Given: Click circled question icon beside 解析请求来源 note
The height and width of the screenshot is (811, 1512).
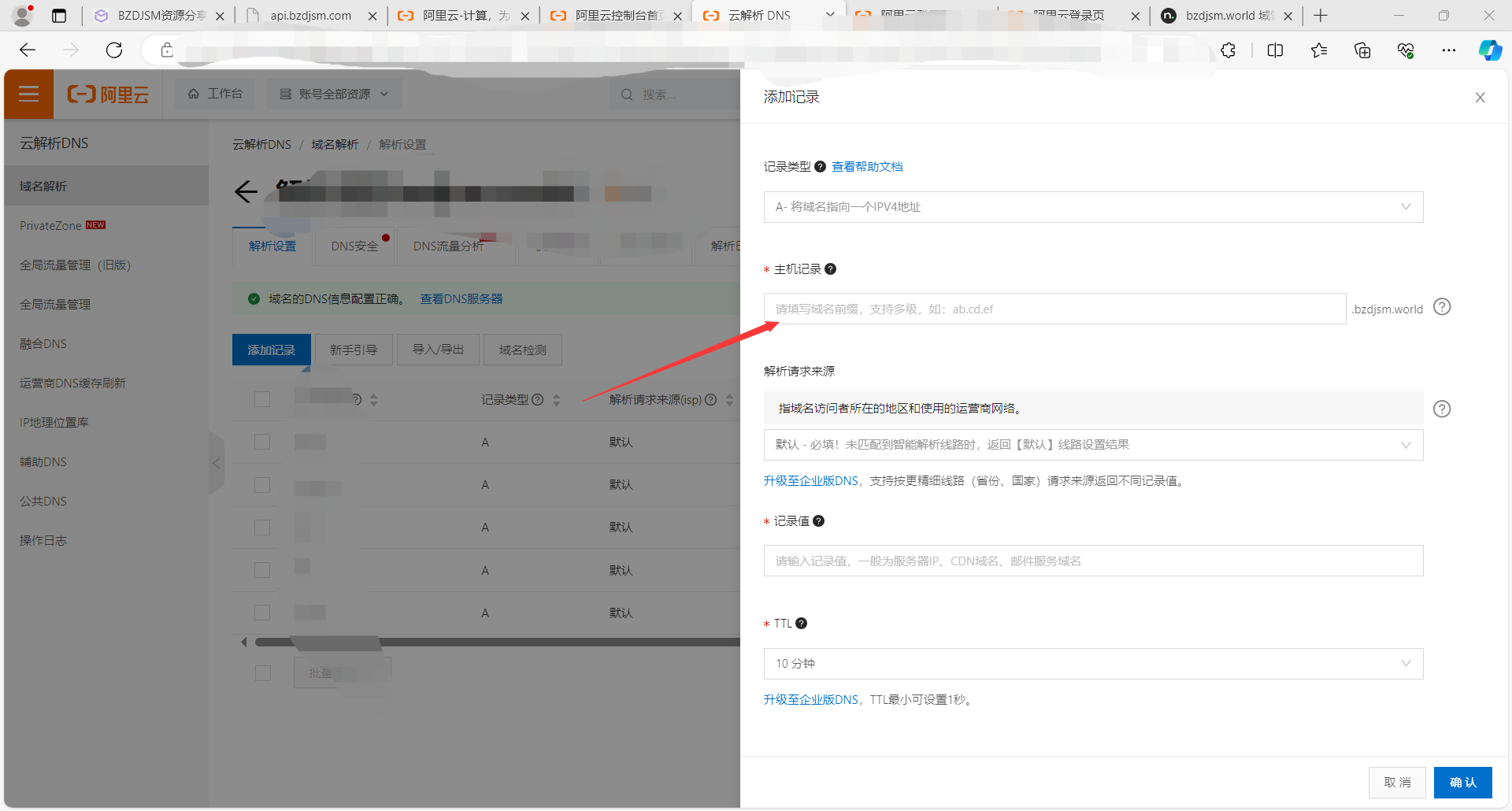Looking at the screenshot, I should [x=1442, y=409].
